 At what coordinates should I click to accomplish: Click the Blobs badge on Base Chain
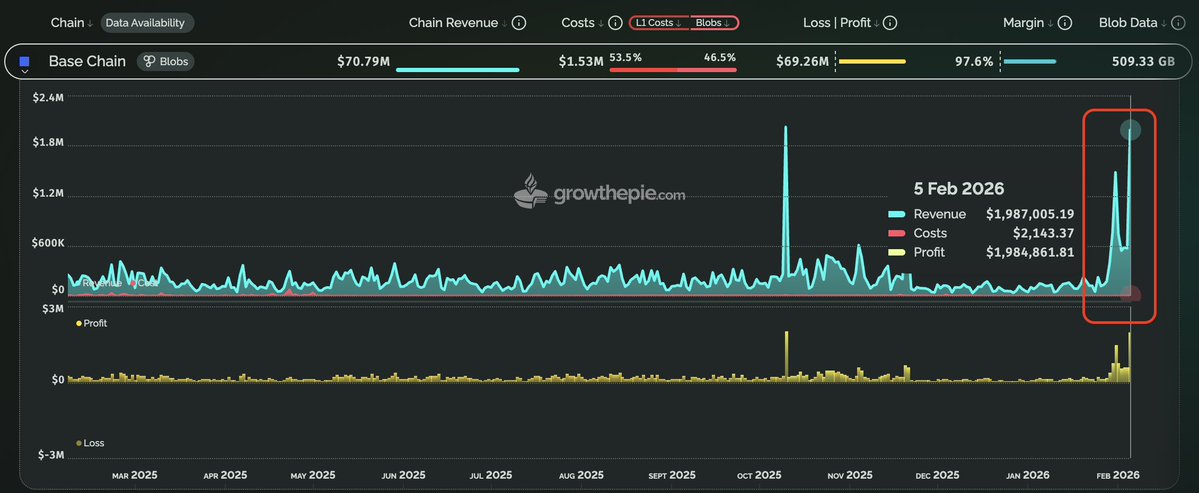[x=164, y=61]
